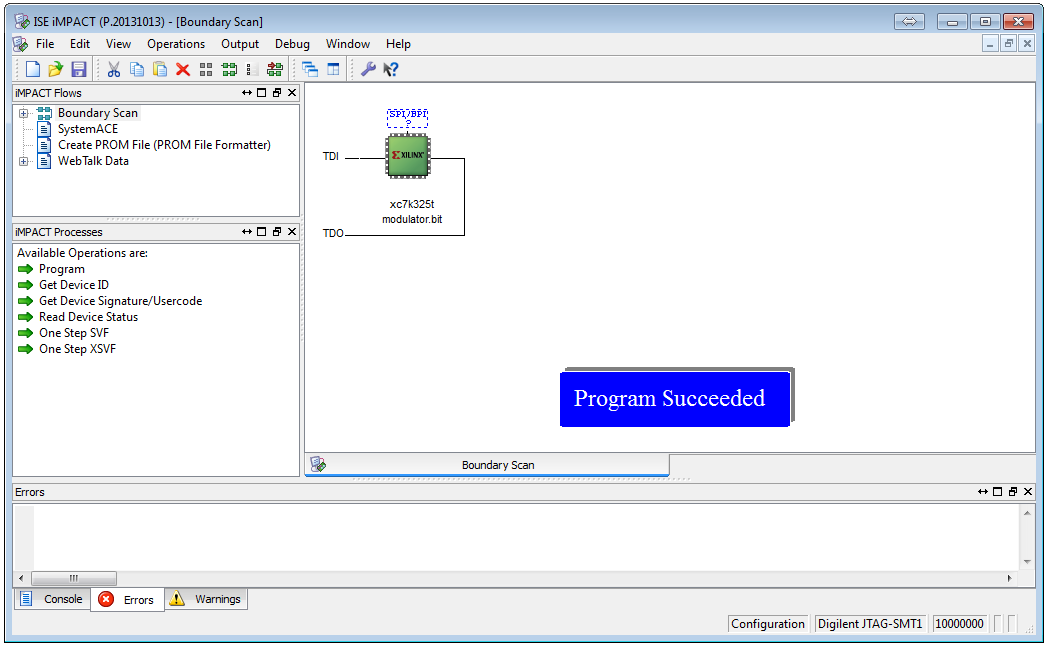Screen dimensions: 1049x645
Task: Click the Digilent JTAG-SMT1 status bar entry
Action: [x=870, y=624]
